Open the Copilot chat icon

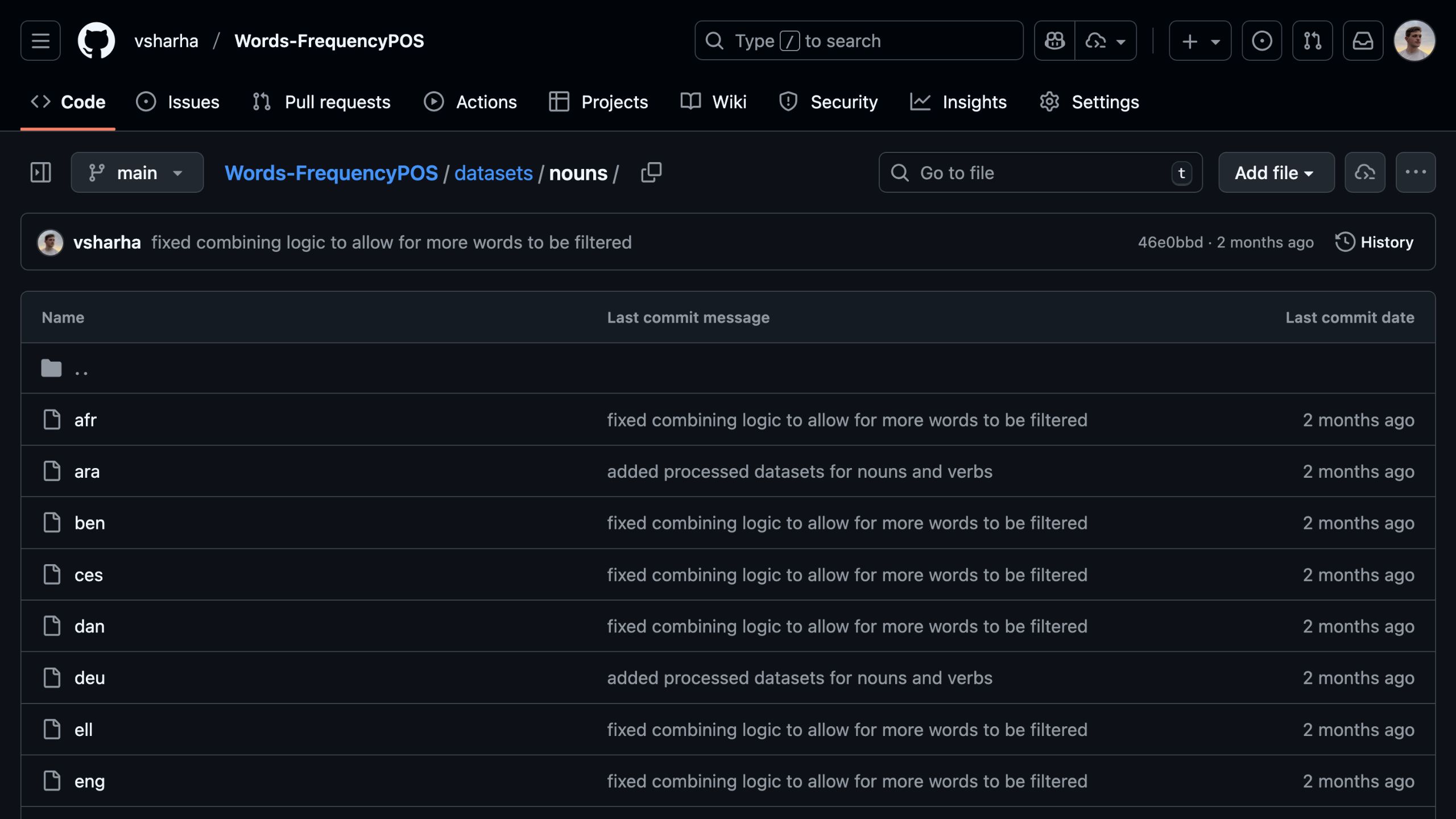(x=1054, y=40)
